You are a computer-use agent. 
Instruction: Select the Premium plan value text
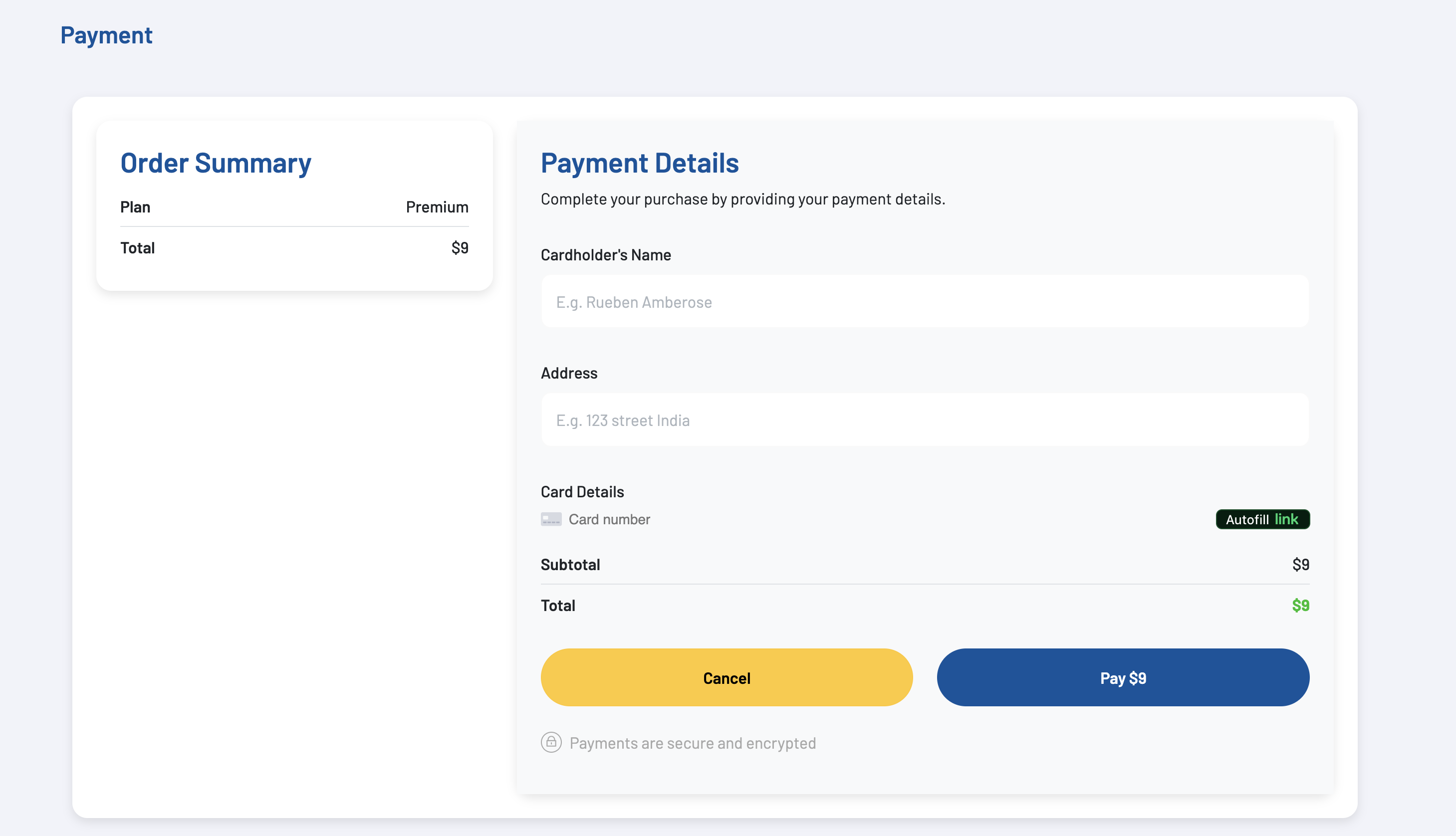tap(437, 207)
